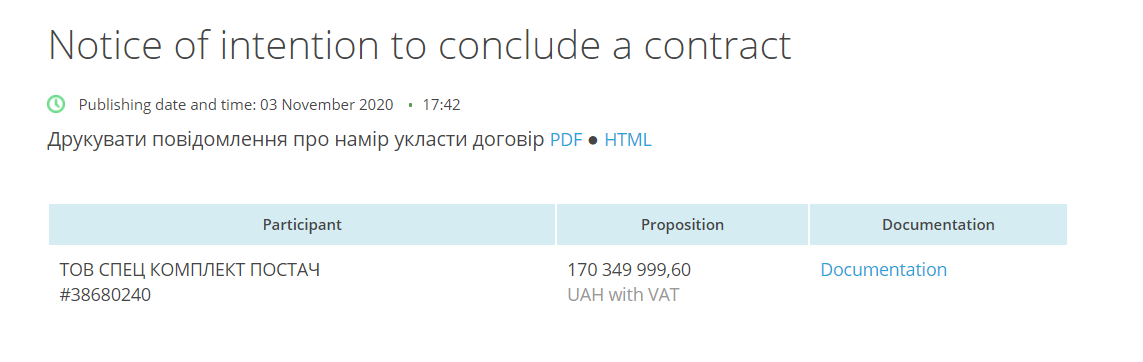Click the 'Publishing date and time' label

click(x=167, y=105)
